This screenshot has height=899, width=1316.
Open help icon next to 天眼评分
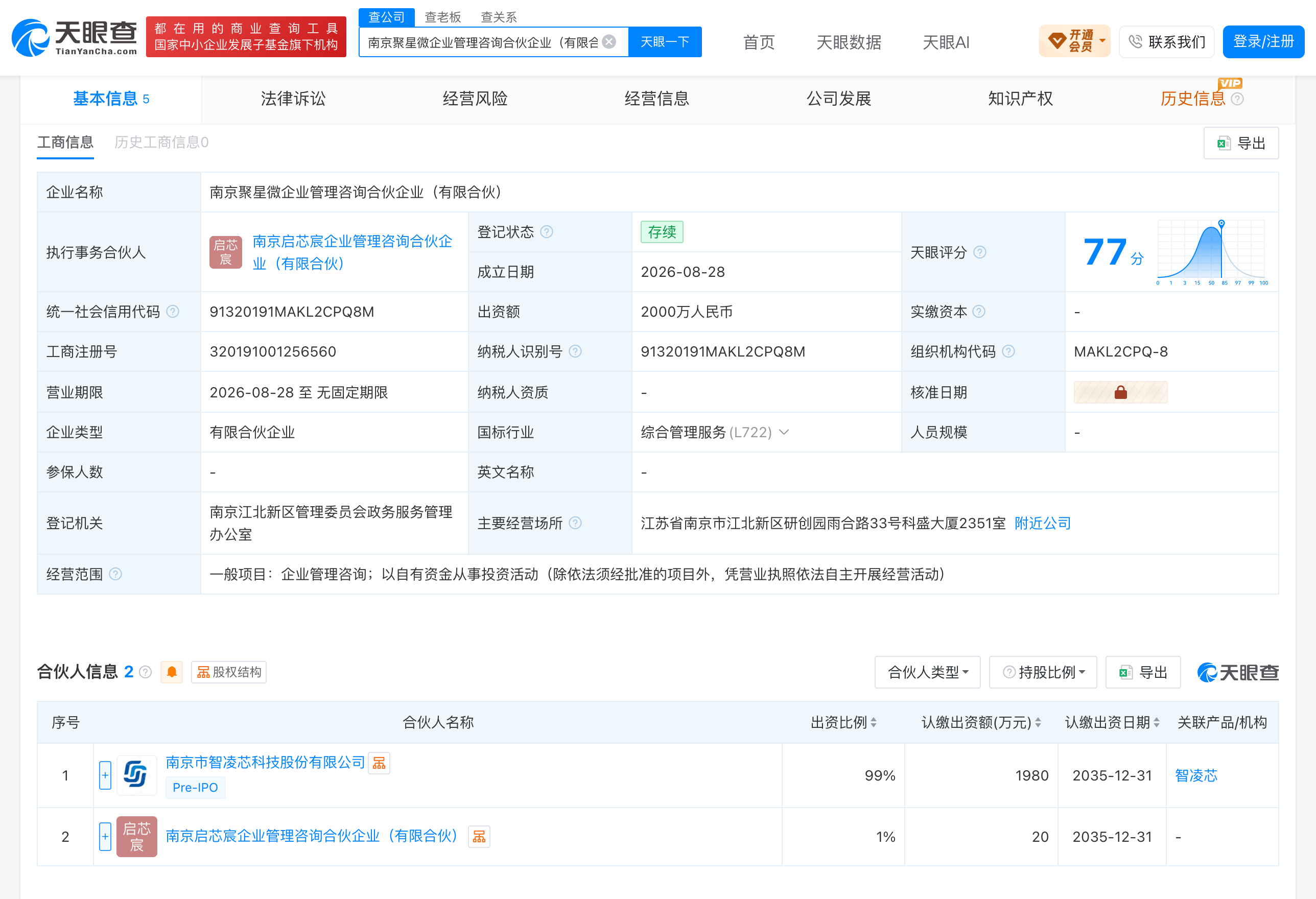980,252
